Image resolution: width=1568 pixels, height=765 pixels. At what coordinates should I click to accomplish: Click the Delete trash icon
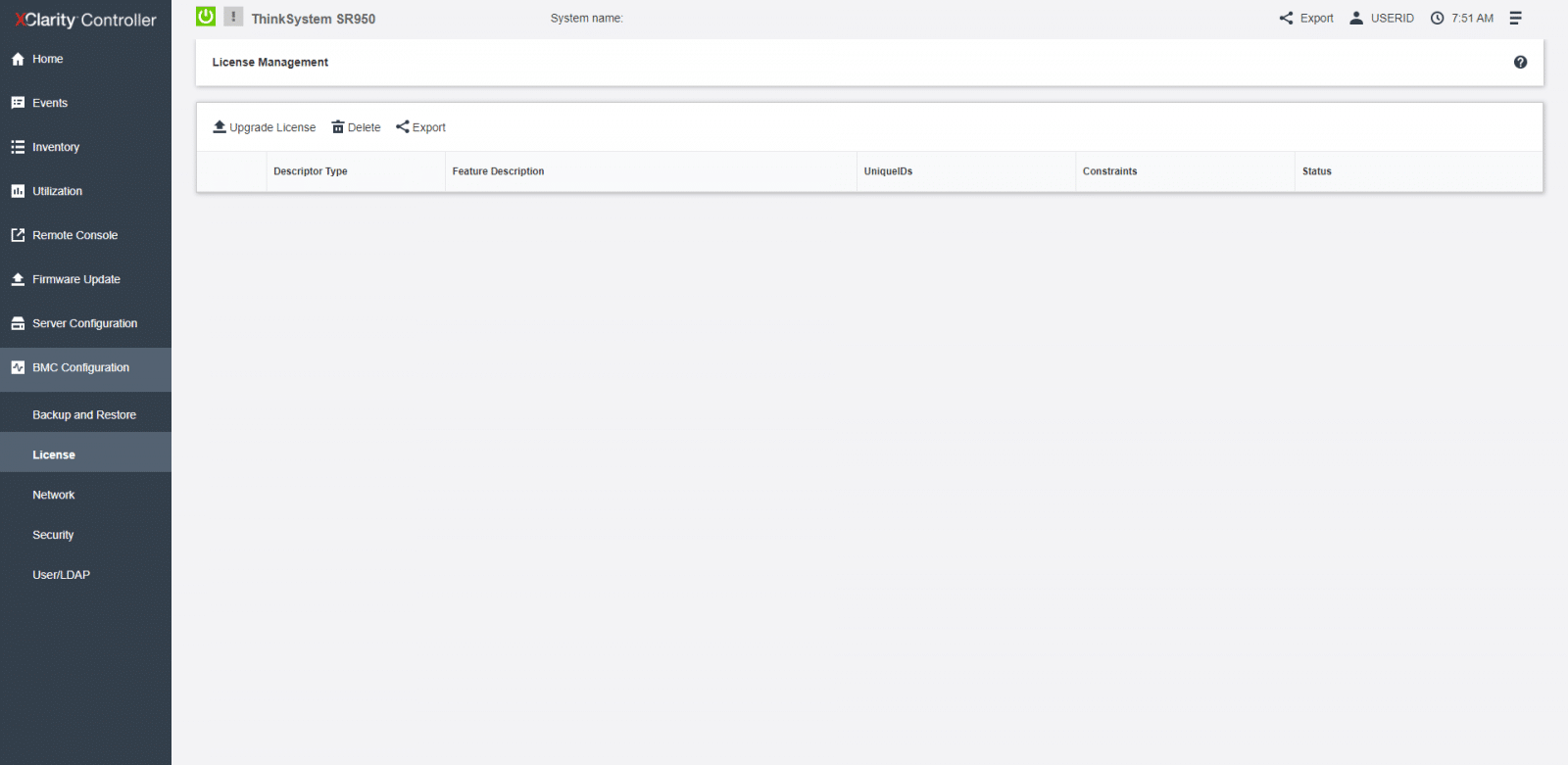(x=338, y=127)
